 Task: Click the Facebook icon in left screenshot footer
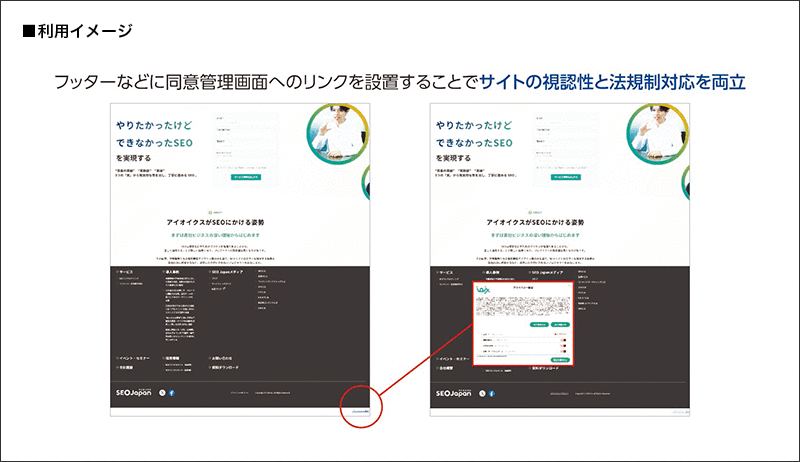pyautogui.click(x=171, y=393)
